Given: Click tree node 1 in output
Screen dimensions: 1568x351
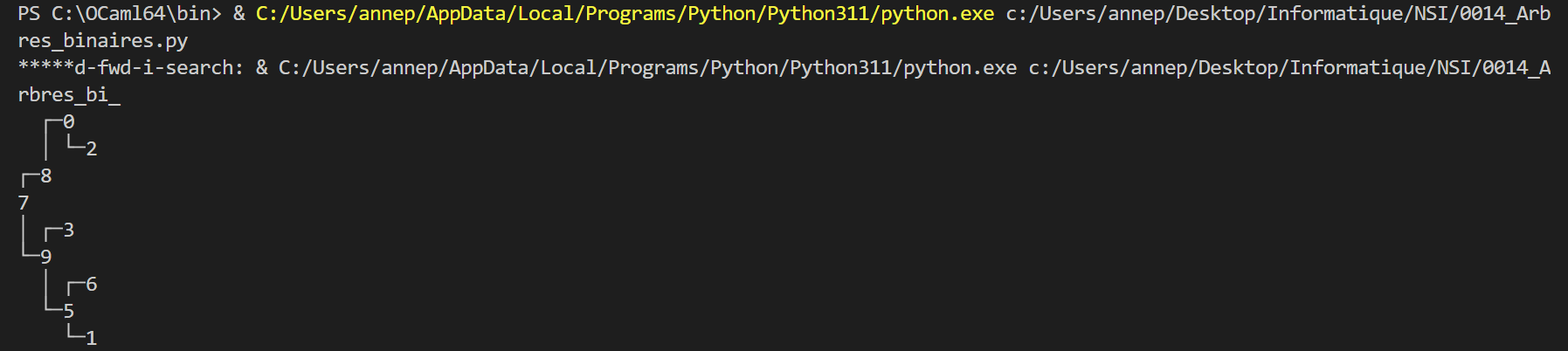Looking at the screenshot, I should click(x=92, y=339).
